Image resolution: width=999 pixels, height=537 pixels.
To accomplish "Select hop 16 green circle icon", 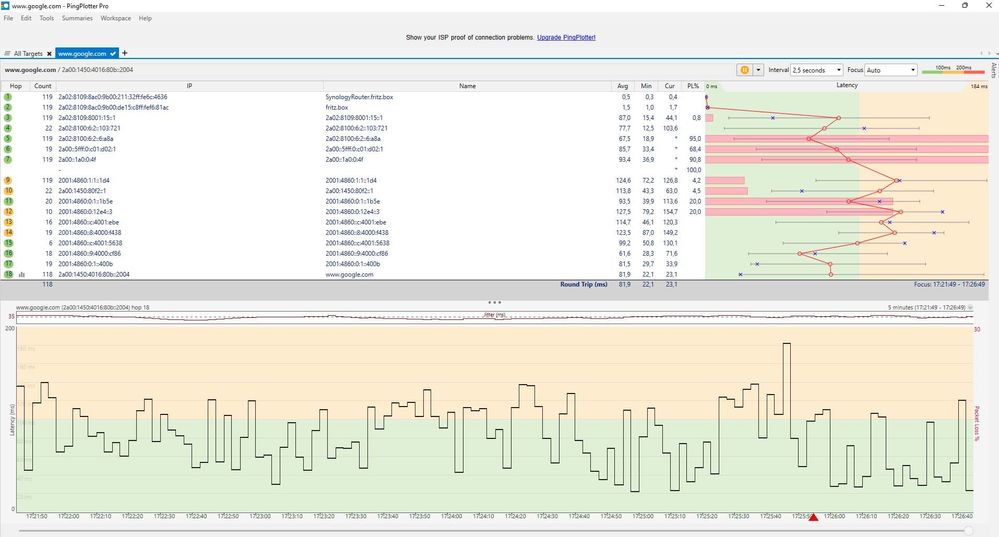I will click(8, 254).
